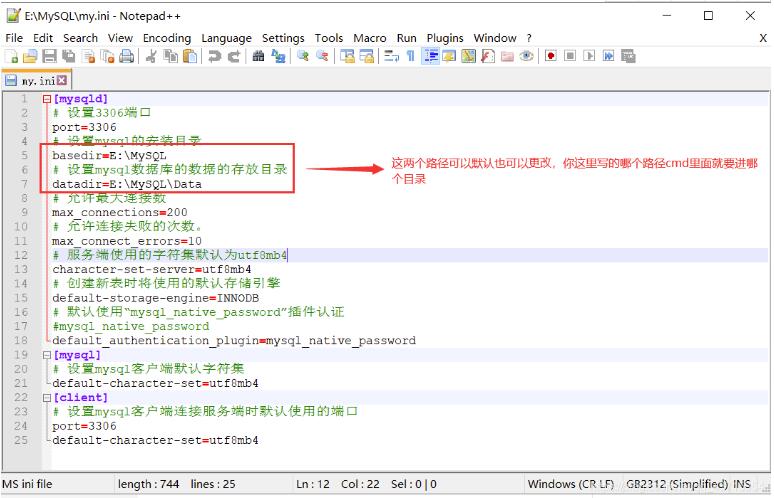Collapse the [mysql] section fold marker
This screenshot has height=498, width=774.
(x=46, y=355)
